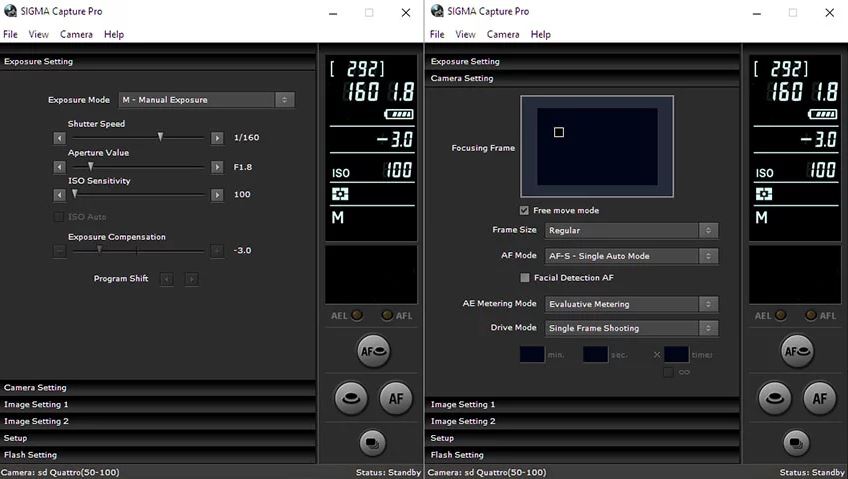Open Camera menu in left window
Viewport: 848px width, 479px height.
[x=76, y=34]
